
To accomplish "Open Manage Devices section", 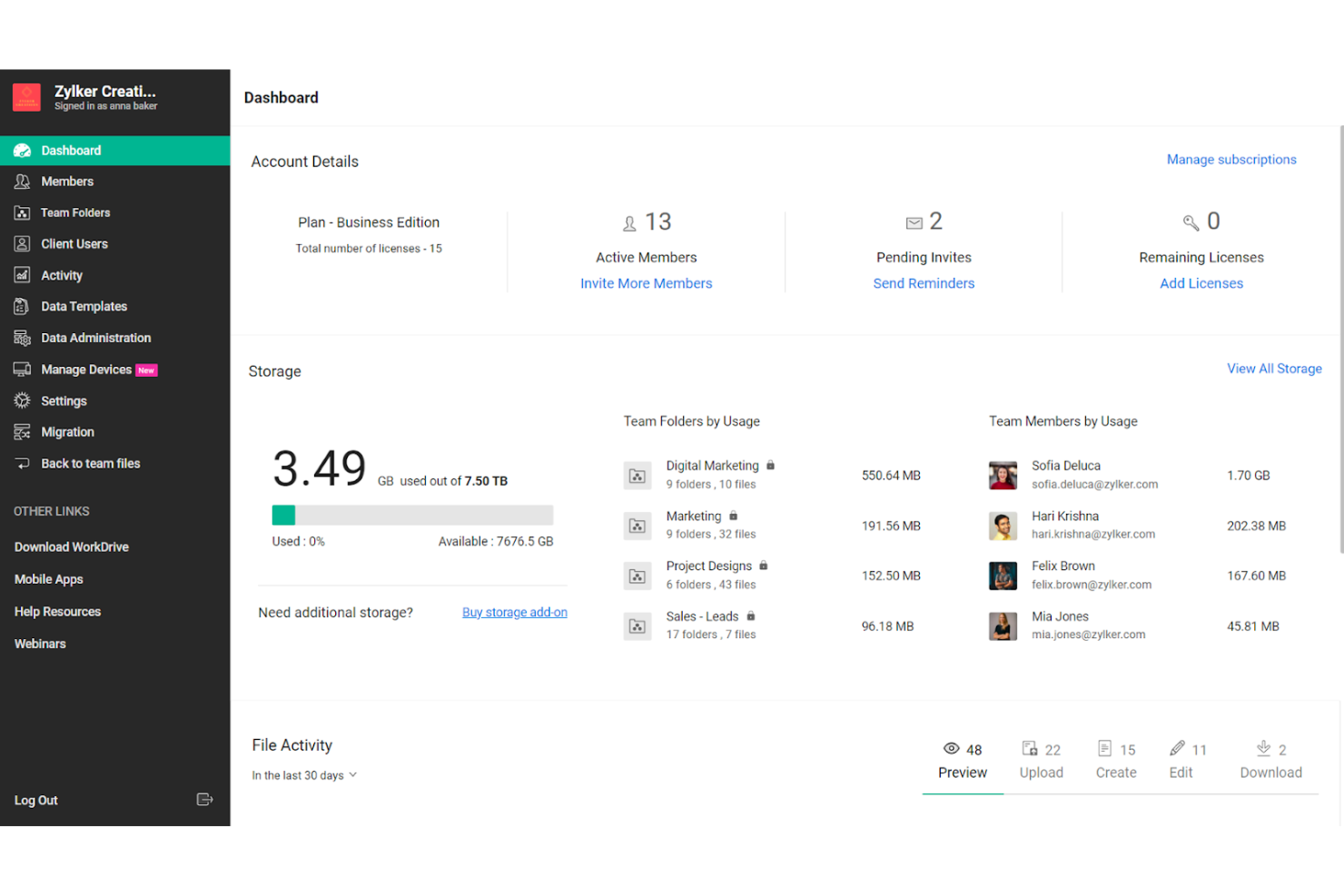I will coord(114,369).
